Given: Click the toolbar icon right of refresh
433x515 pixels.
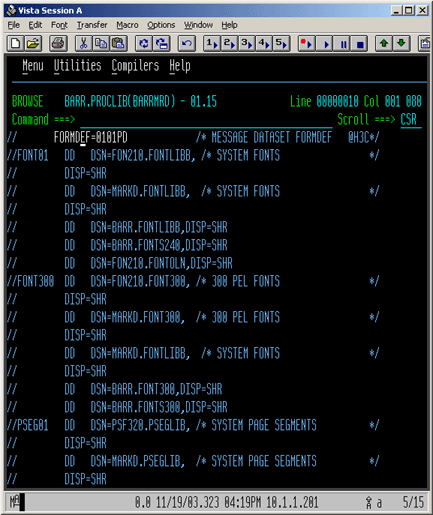Looking at the screenshot, I should [x=162, y=44].
